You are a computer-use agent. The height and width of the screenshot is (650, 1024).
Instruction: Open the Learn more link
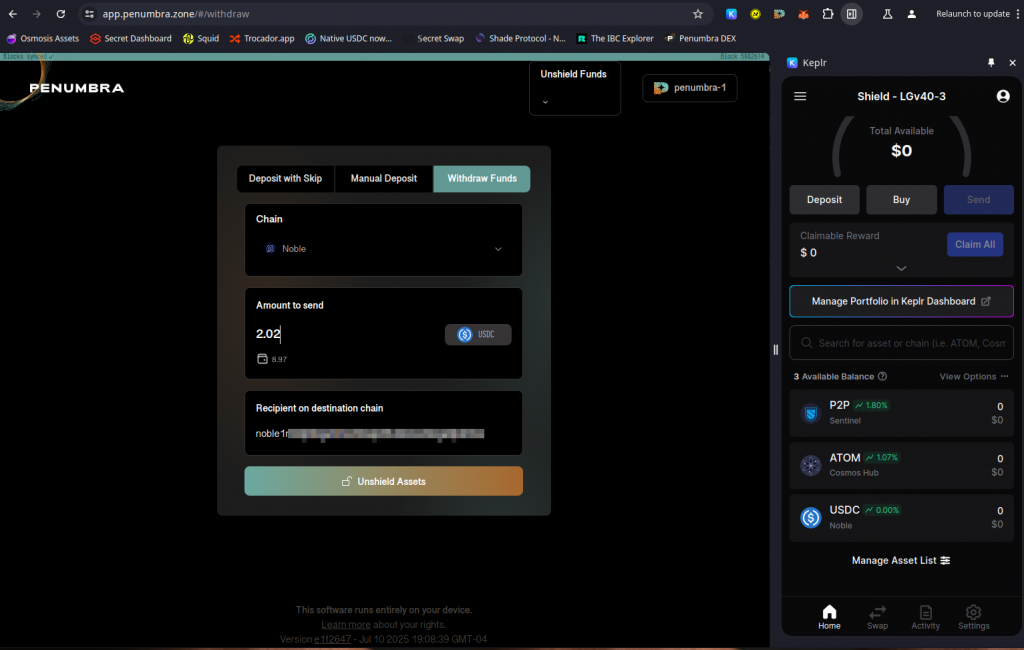345,625
